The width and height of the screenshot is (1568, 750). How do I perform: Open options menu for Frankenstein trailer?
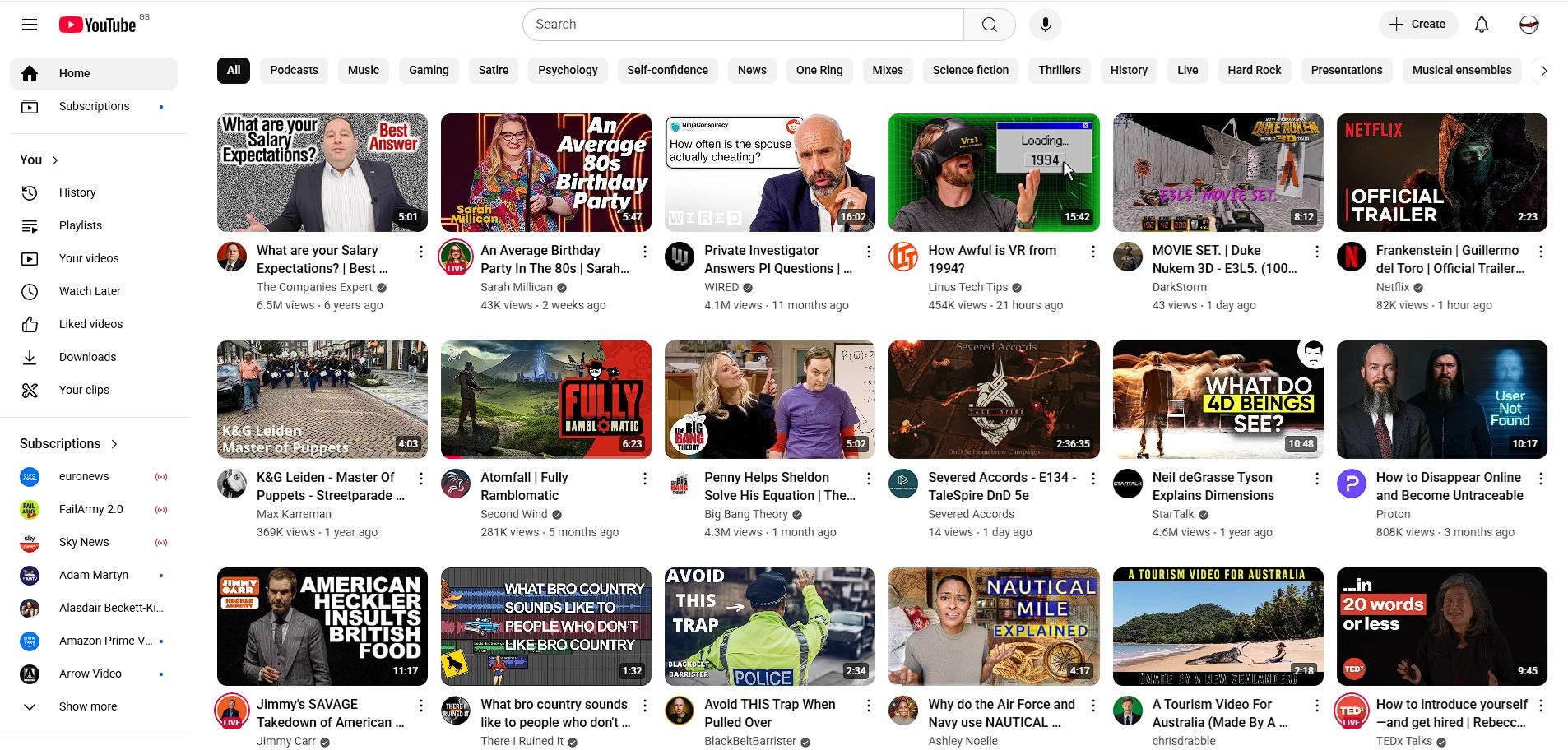[1540, 252]
